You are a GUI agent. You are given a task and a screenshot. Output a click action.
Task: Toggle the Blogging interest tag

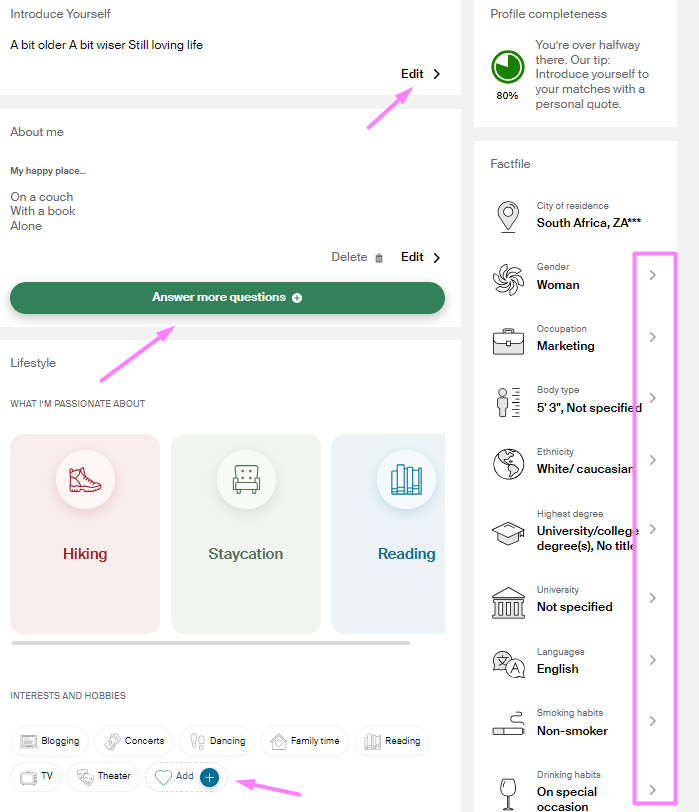[50, 741]
